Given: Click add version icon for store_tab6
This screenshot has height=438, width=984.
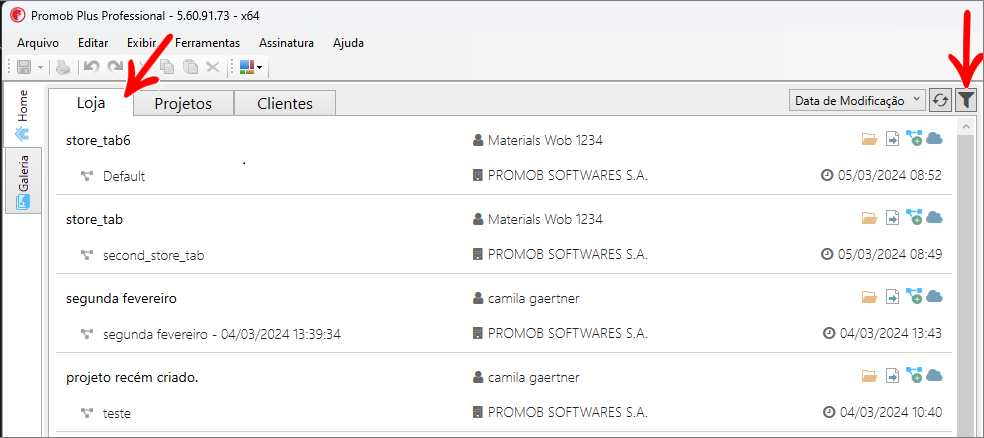Looking at the screenshot, I should pos(913,139).
